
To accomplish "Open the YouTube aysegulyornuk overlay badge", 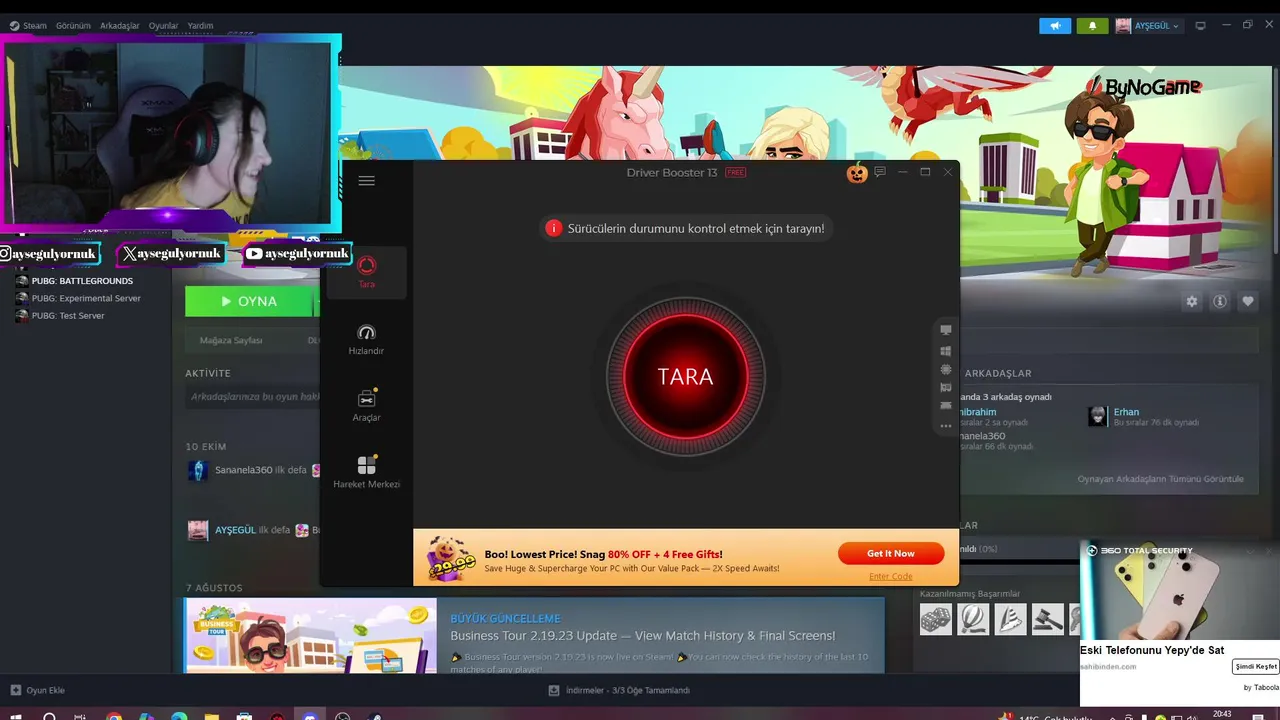I will (297, 254).
